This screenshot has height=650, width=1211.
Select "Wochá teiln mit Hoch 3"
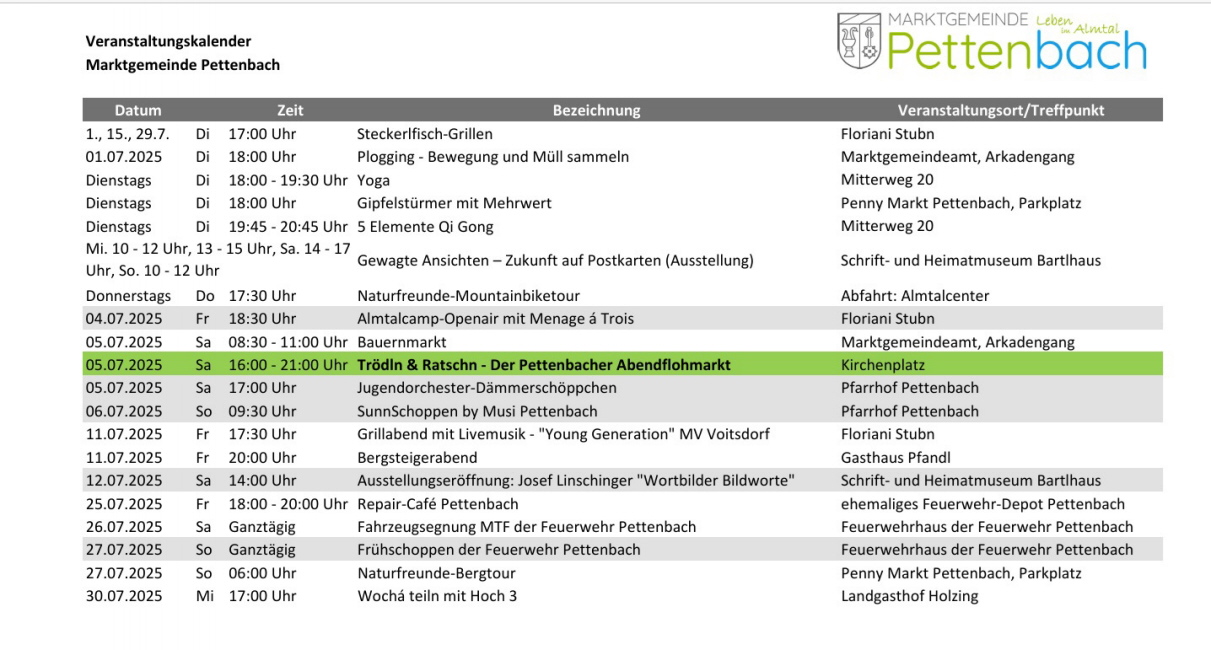(x=437, y=596)
